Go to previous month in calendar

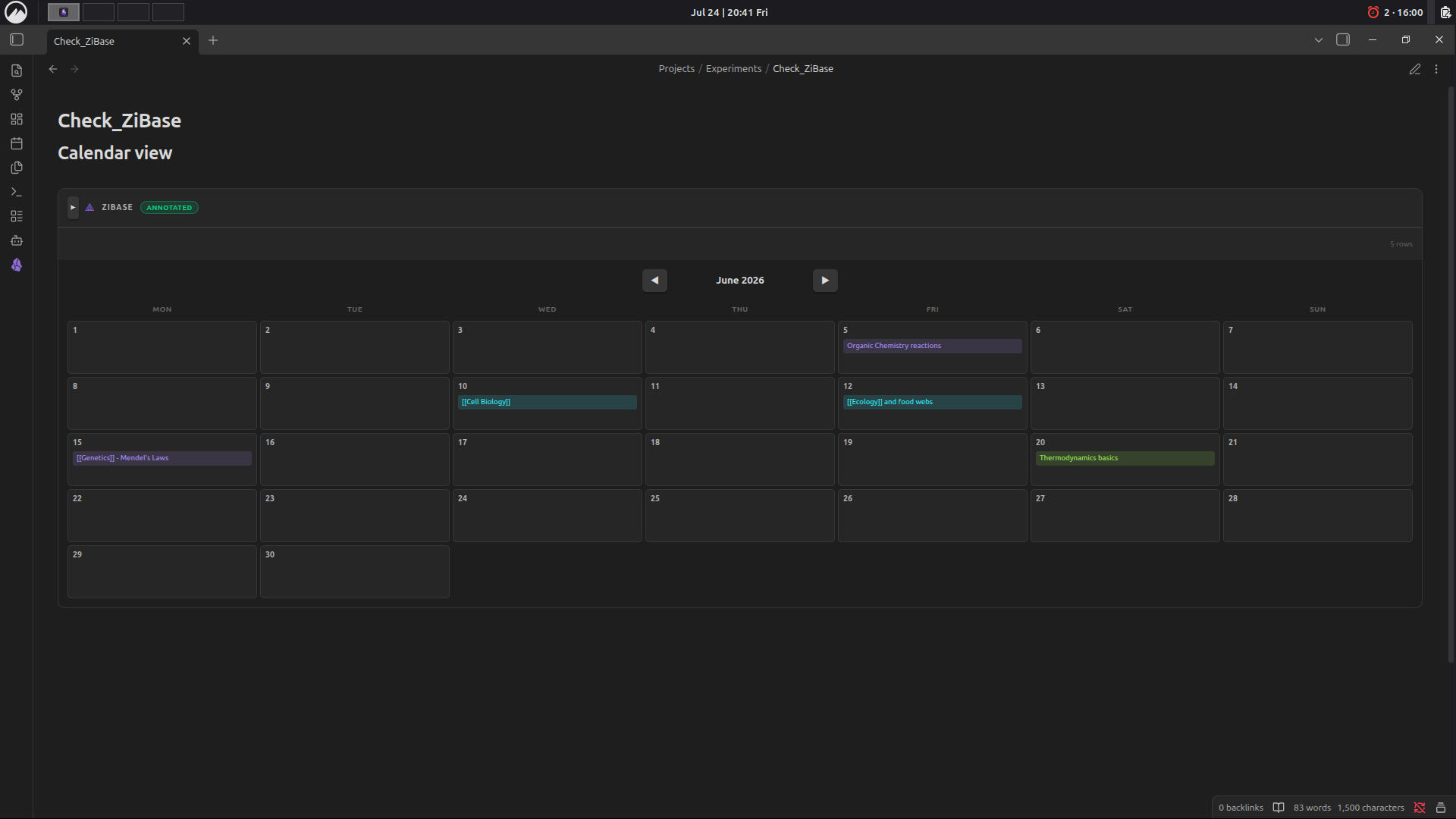(x=654, y=281)
